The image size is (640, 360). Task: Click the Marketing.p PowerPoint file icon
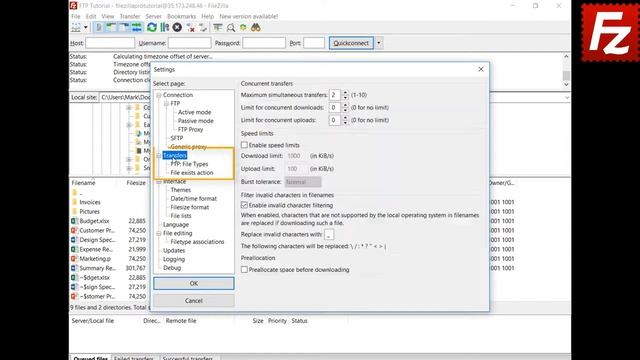tap(74, 258)
